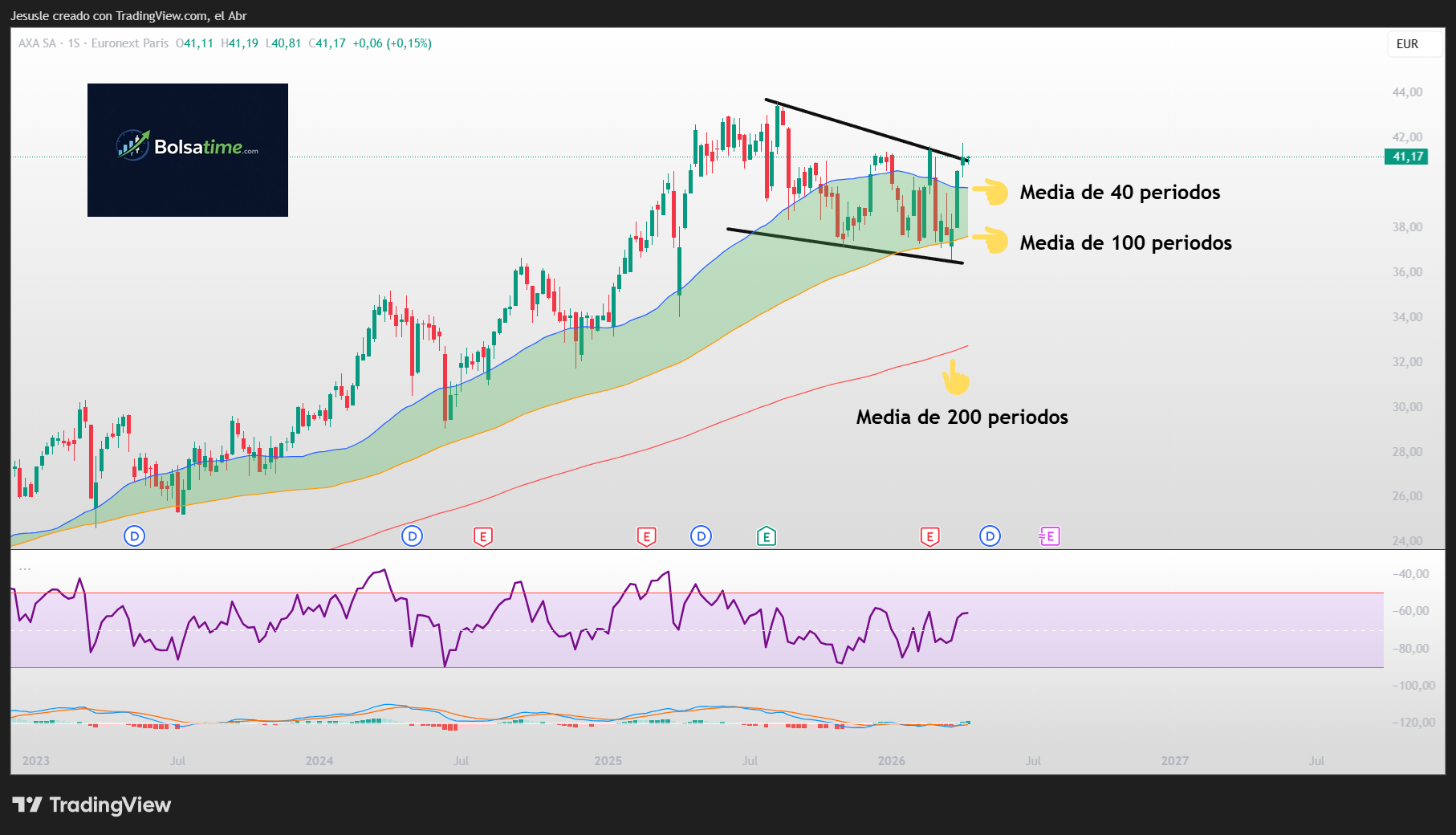Click the Jul 2026 timeline label
The image size is (1456, 835).
tap(1034, 760)
